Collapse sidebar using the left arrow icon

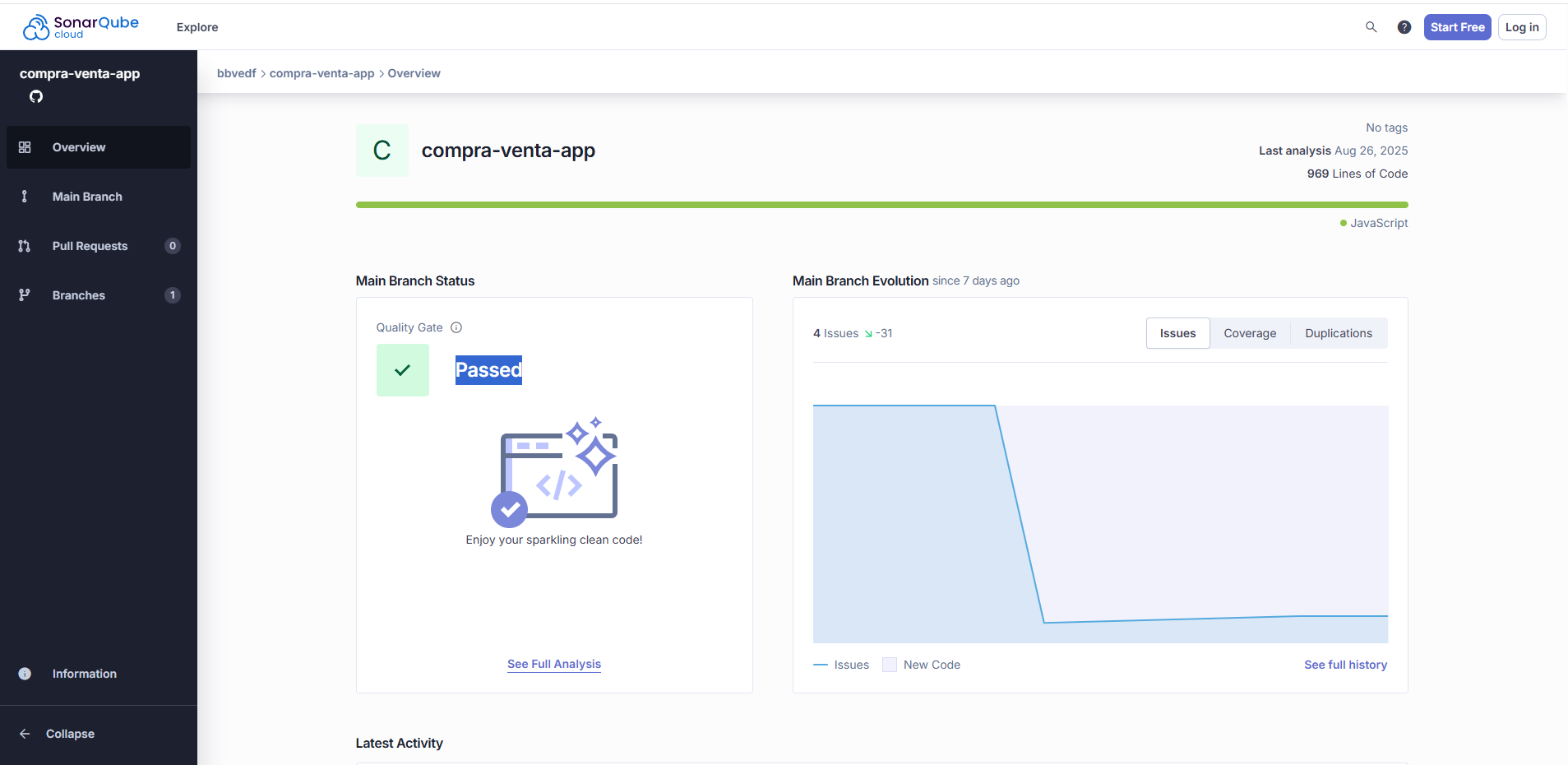[x=25, y=734]
